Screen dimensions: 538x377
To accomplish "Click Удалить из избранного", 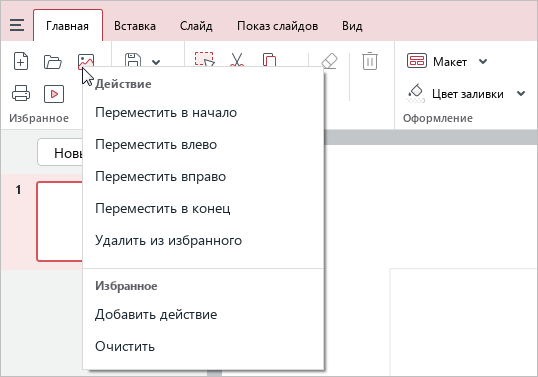I will (203, 240).
